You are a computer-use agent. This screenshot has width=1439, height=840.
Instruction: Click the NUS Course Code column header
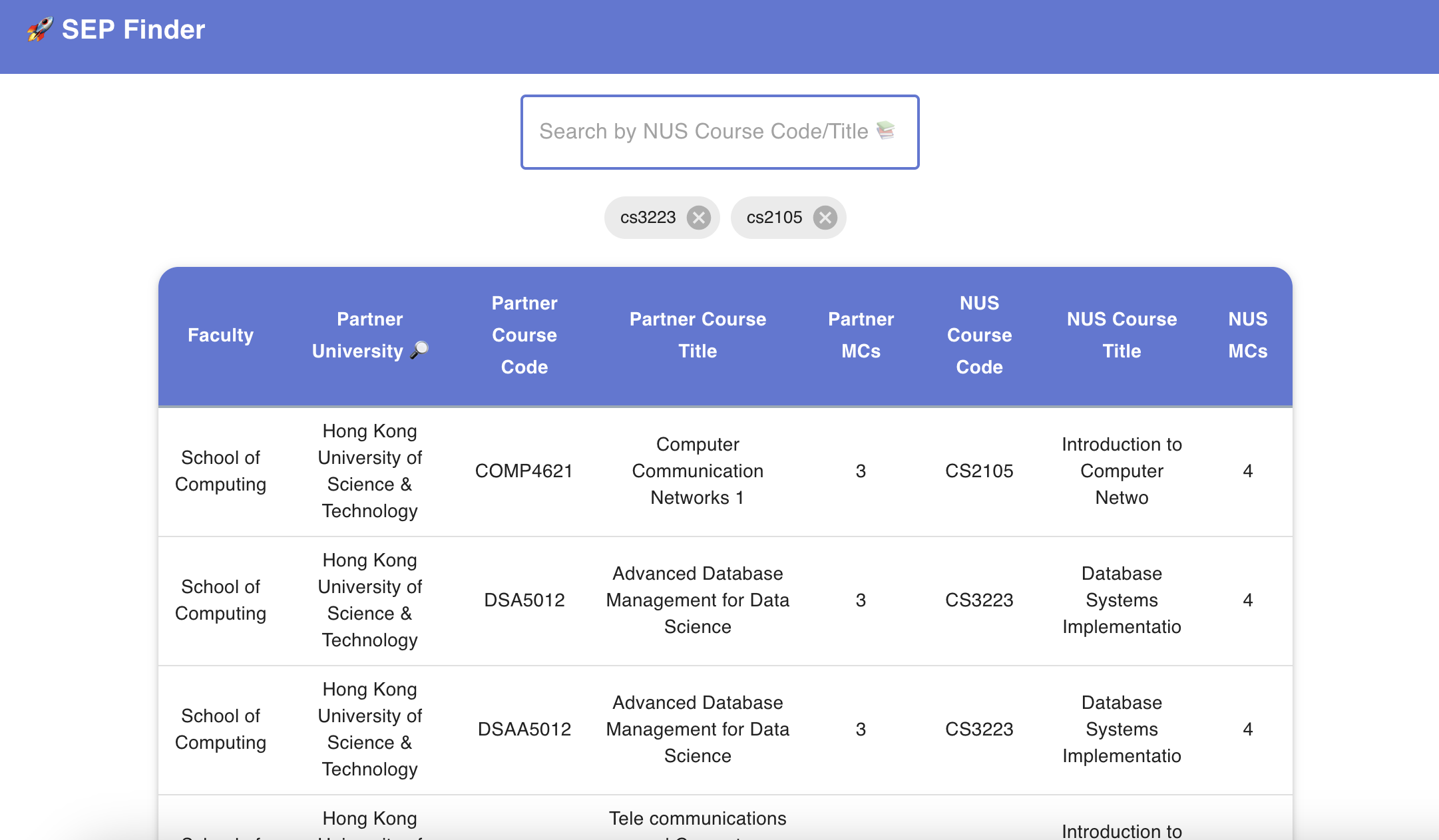979,335
